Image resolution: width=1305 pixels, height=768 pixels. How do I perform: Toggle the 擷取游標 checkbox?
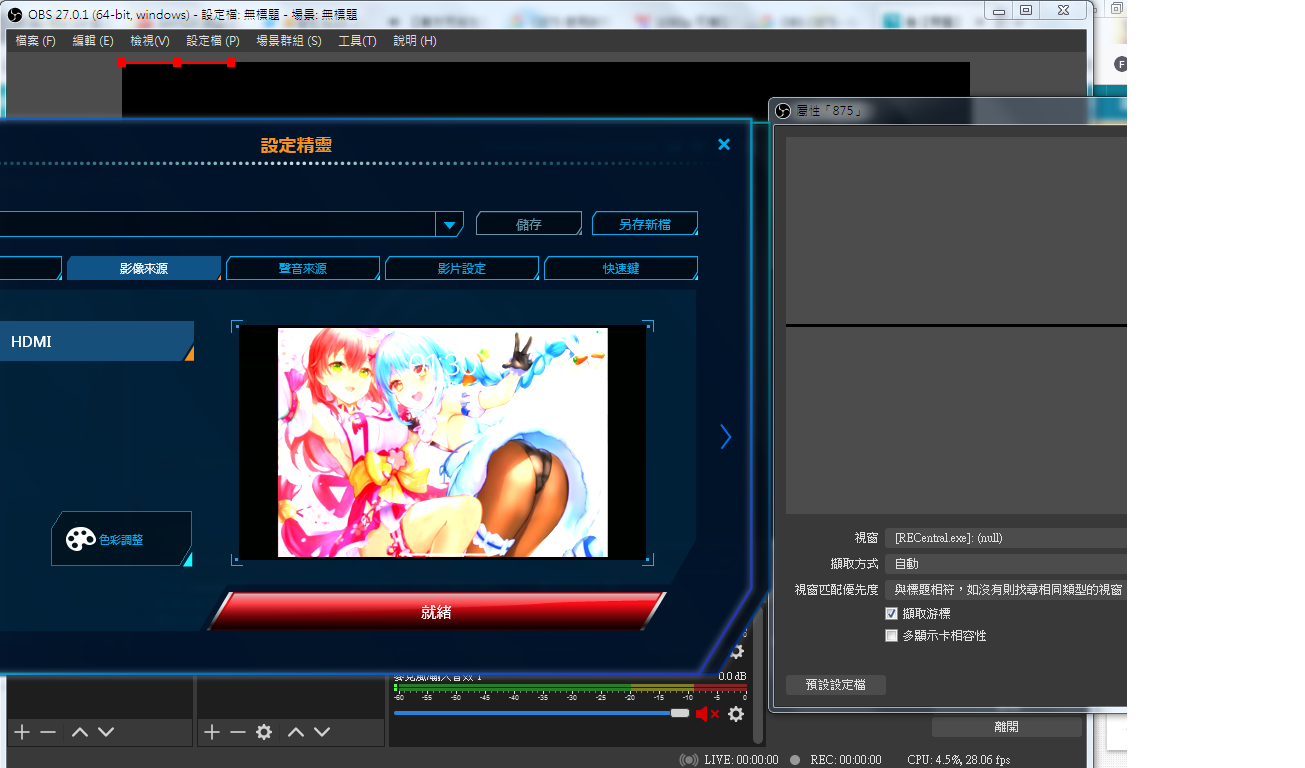(892, 613)
